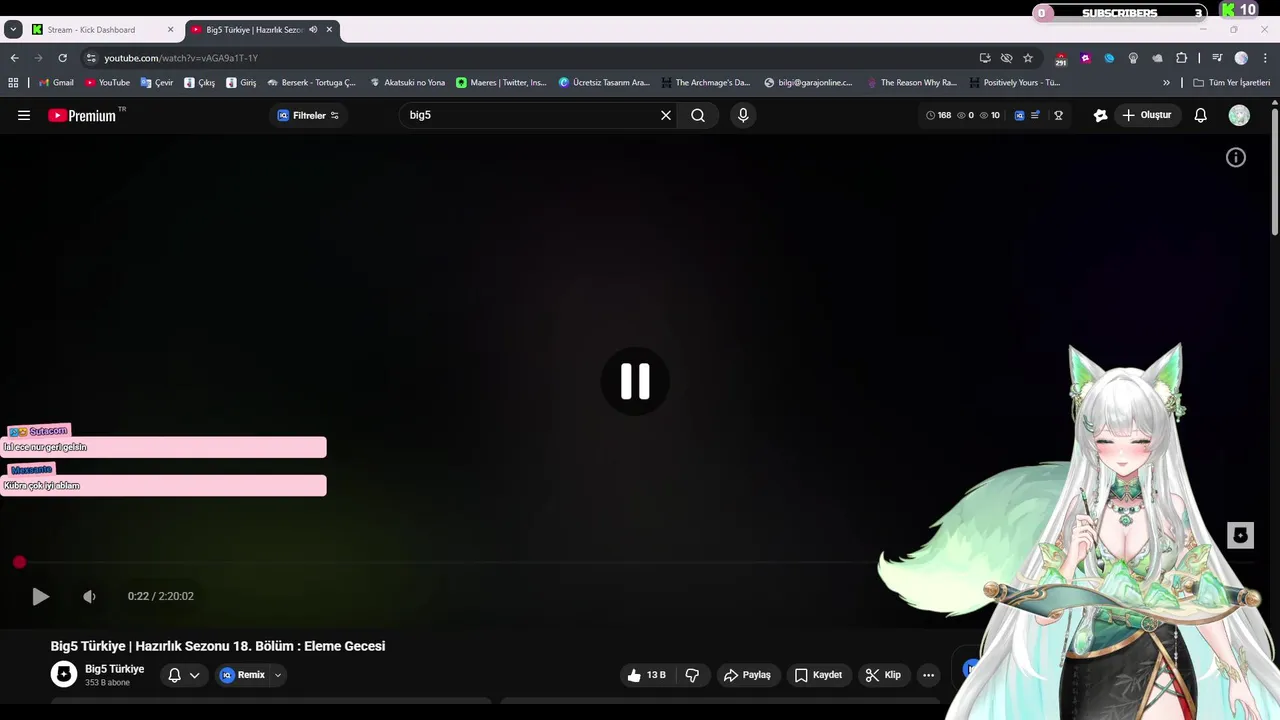
Task: Click the overlay download icon on video
Action: (x=1240, y=535)
